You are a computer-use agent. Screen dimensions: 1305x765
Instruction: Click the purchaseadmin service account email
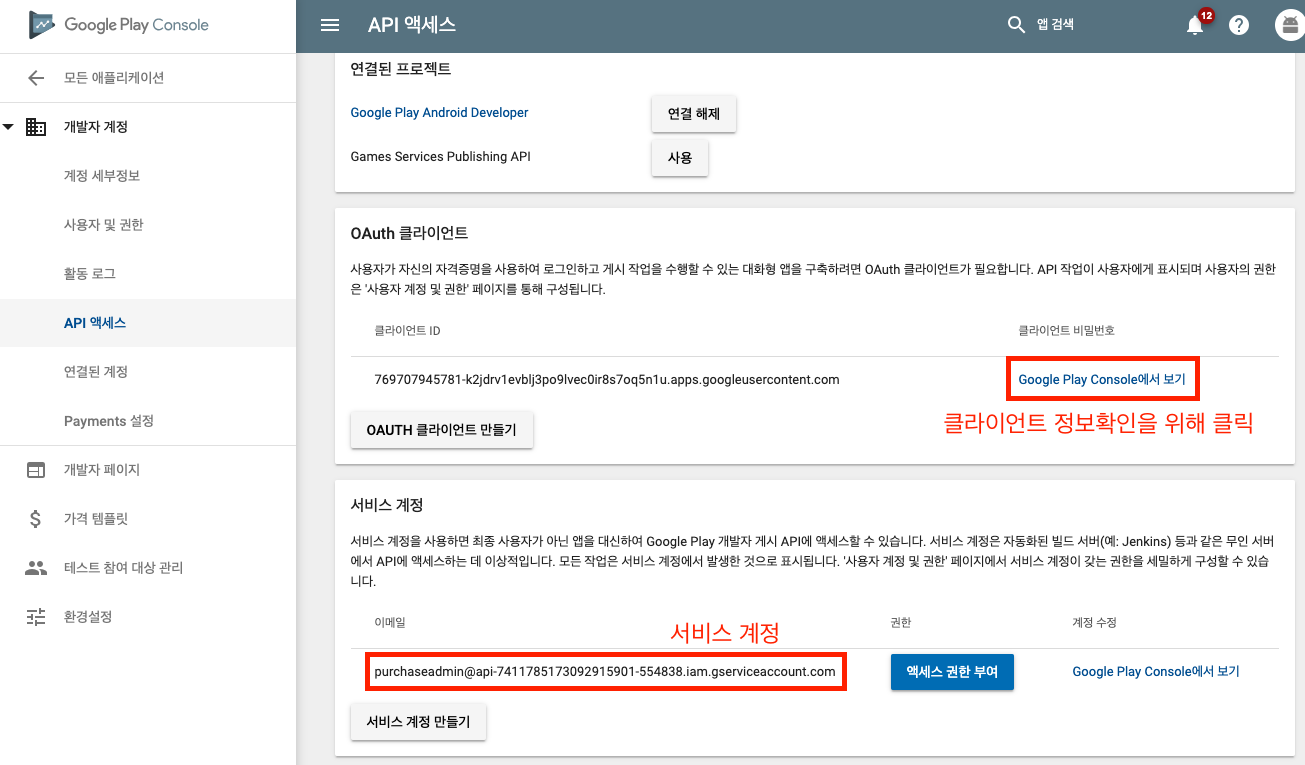(x=605, y=672)
